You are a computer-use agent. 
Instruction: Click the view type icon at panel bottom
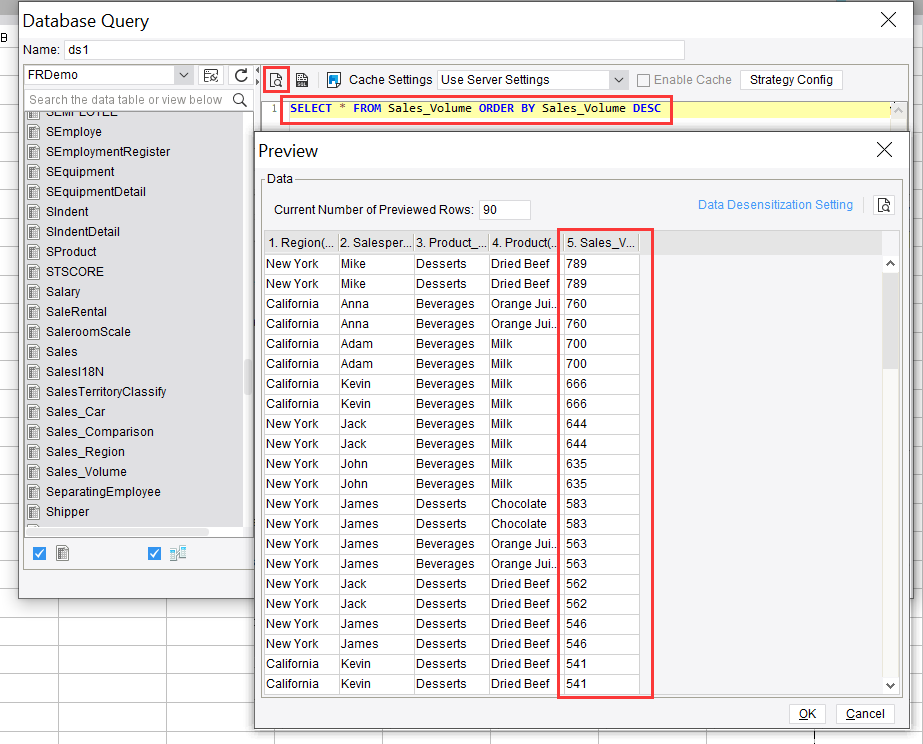click(178, 553)
